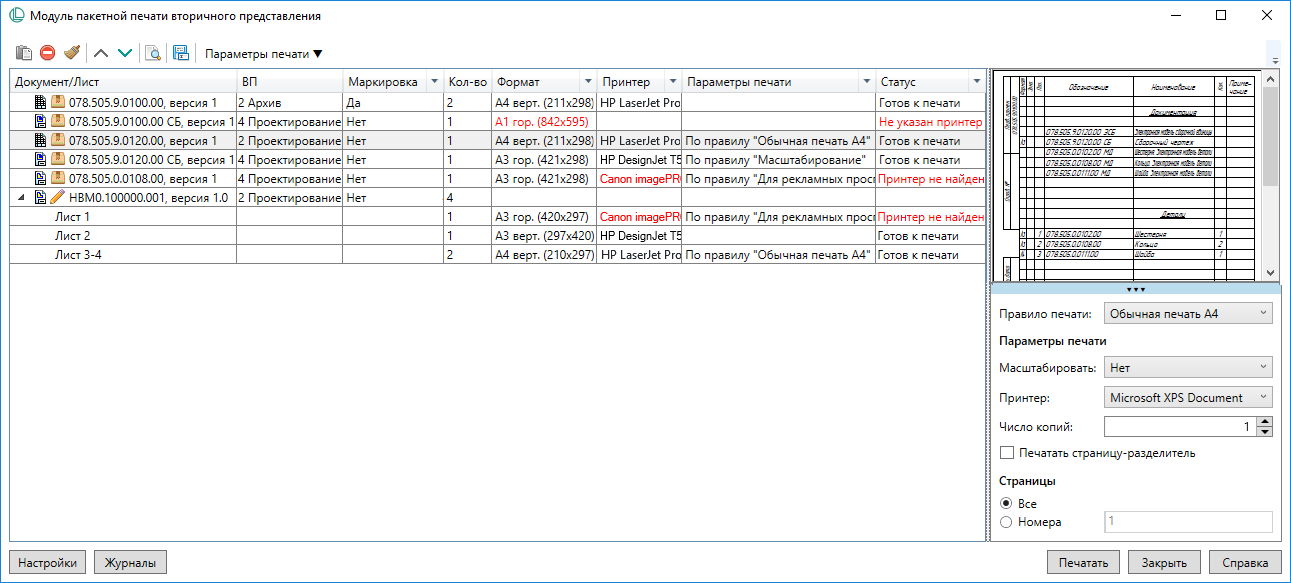Click the 'Журналы' button
The image size is (1291, 583).
[130, 563]
